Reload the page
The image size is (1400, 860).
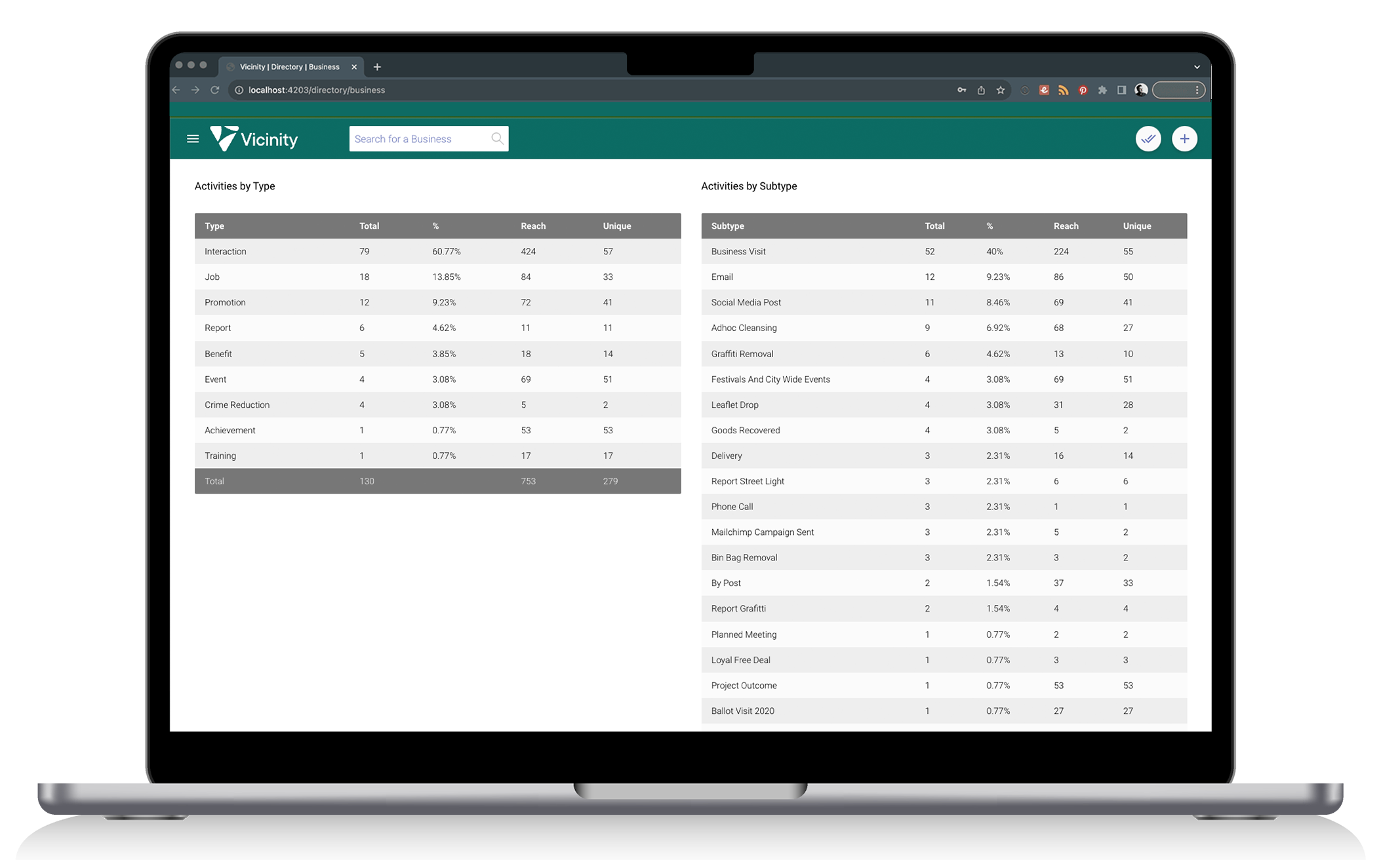(214, 90)
